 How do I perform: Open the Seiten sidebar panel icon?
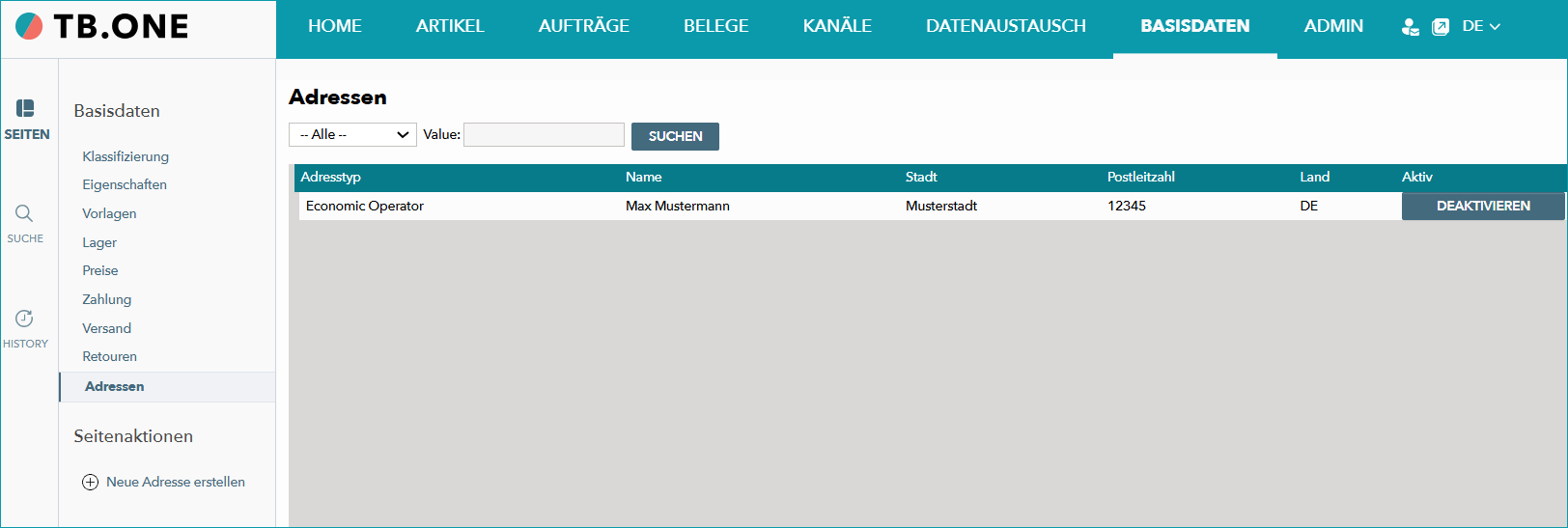pos(26,108)
